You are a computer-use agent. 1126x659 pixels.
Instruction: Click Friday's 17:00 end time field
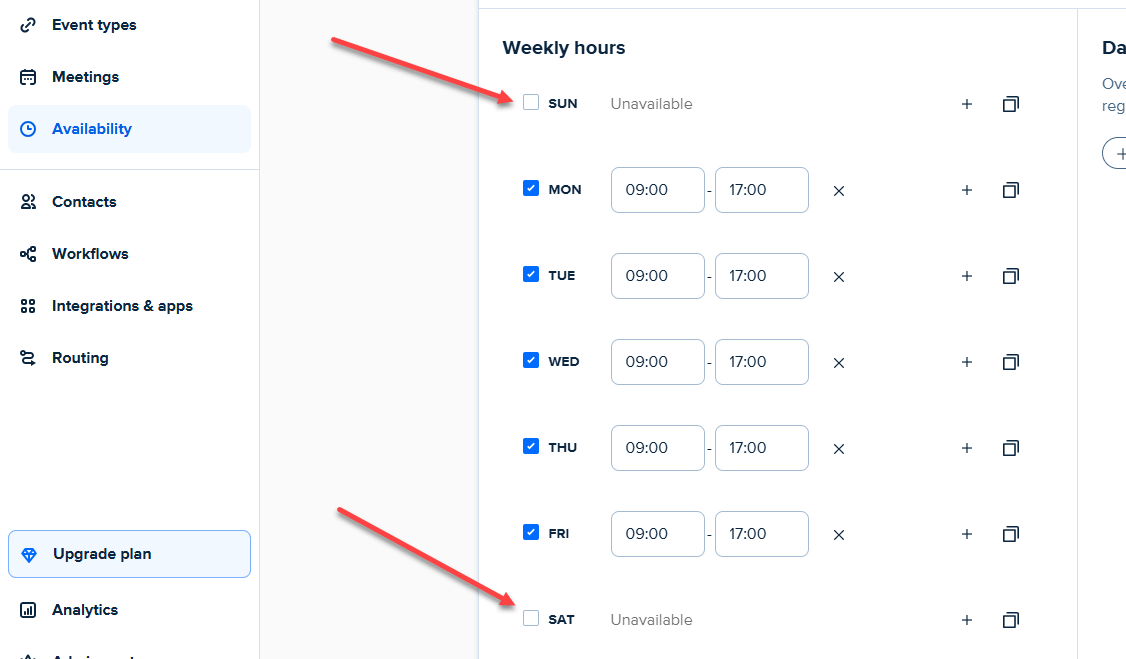(761, 534)
